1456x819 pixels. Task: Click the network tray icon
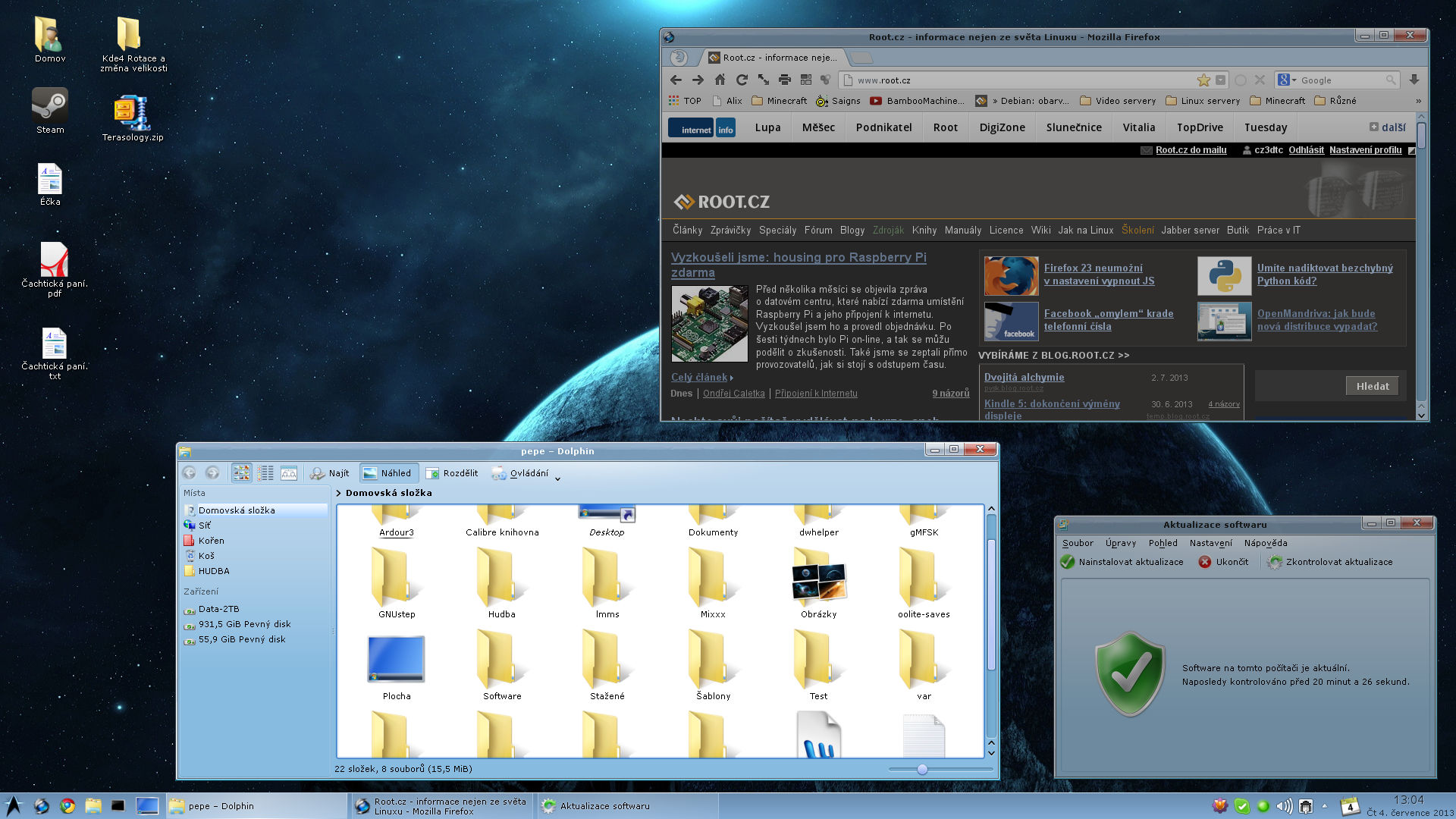tap(1306, 806)
